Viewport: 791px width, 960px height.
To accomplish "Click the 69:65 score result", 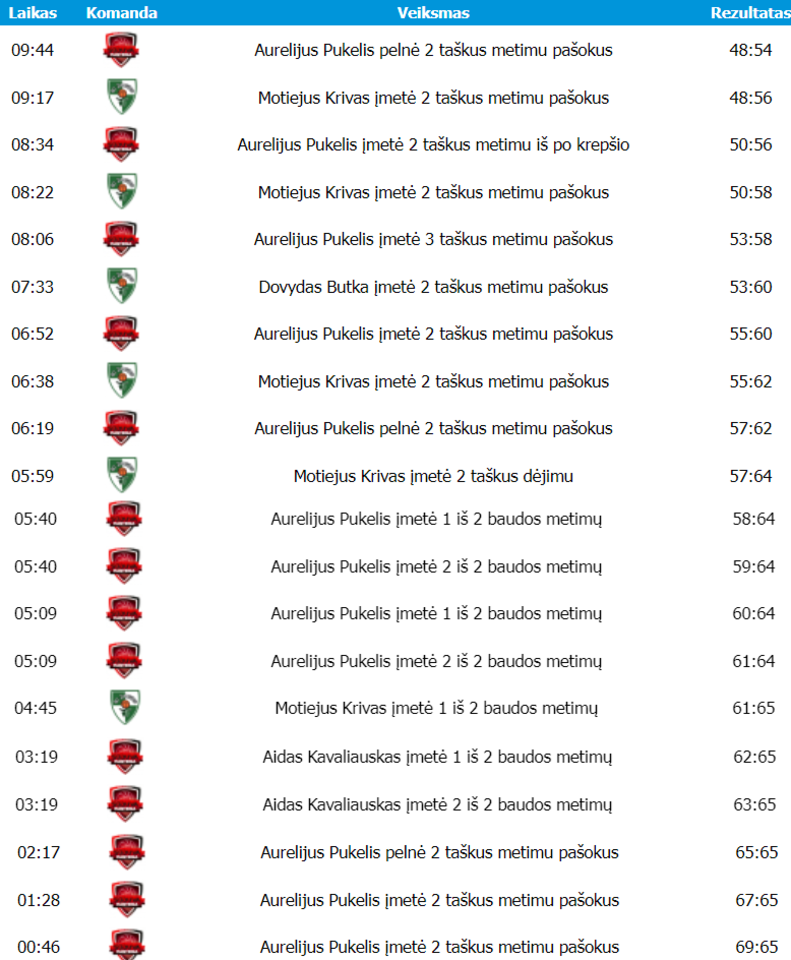I will click(x=755, y=947).
